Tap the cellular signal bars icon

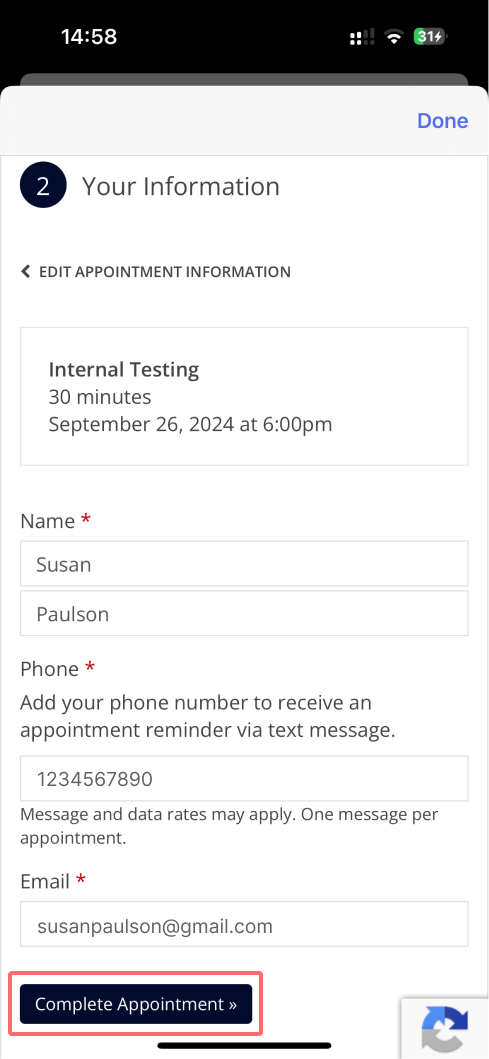[362, 38]
